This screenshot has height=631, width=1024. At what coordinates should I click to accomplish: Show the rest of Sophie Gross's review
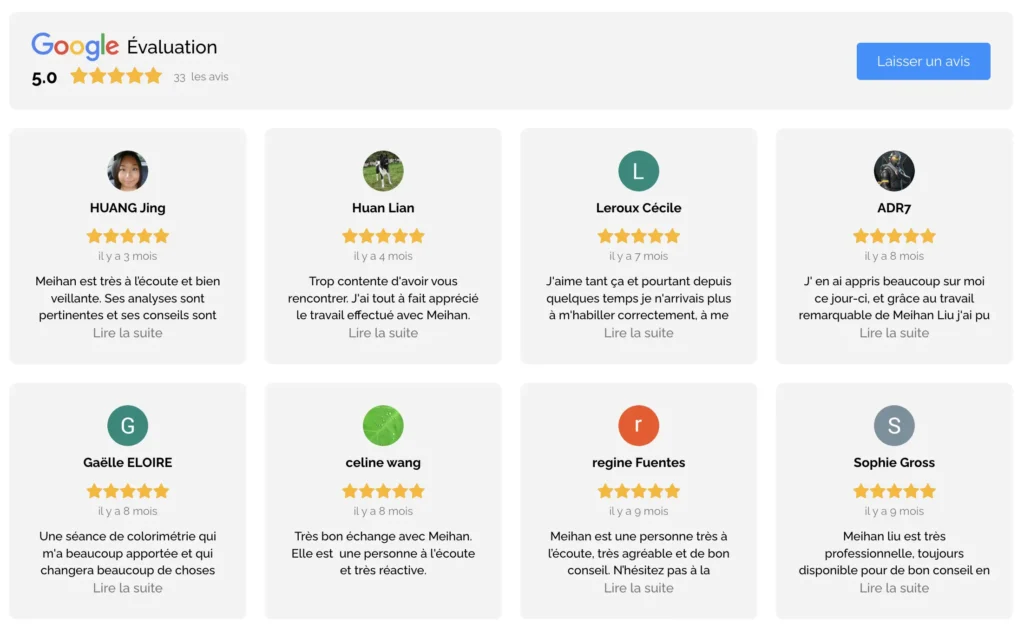[x=894, y=588]
